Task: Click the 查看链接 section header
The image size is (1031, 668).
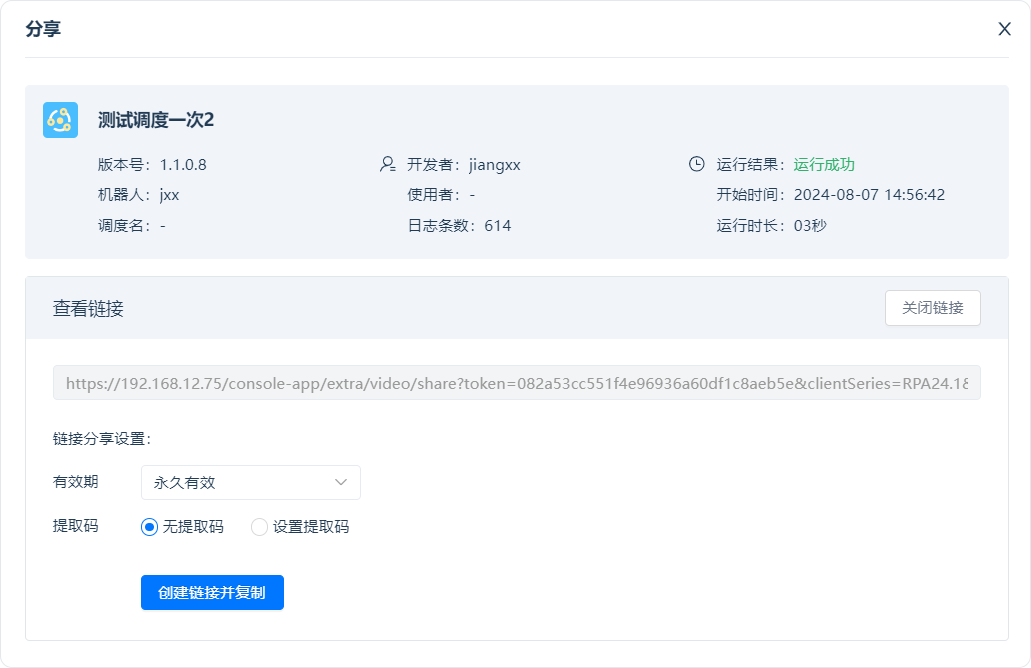Action: coord(88,308)
